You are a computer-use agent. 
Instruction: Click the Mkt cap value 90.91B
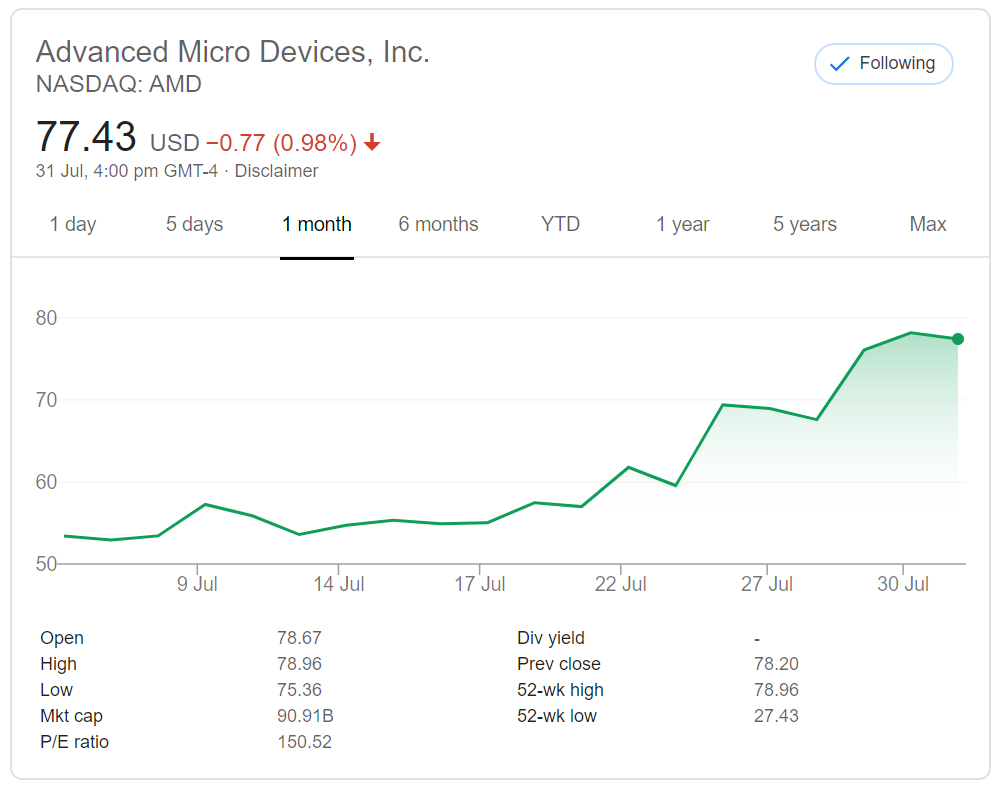[x=299, y=716]
